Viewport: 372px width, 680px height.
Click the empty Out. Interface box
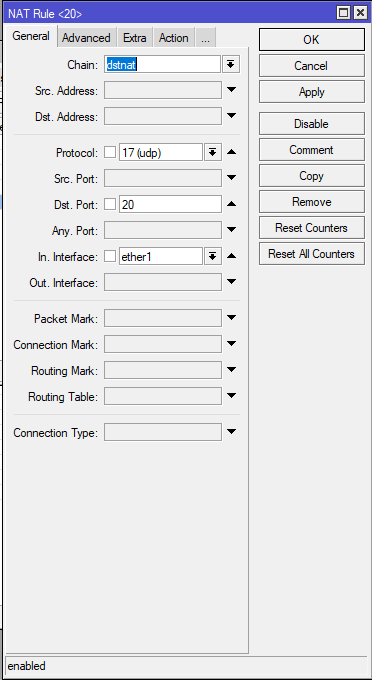pyautogui.click(x=163, y=282)
